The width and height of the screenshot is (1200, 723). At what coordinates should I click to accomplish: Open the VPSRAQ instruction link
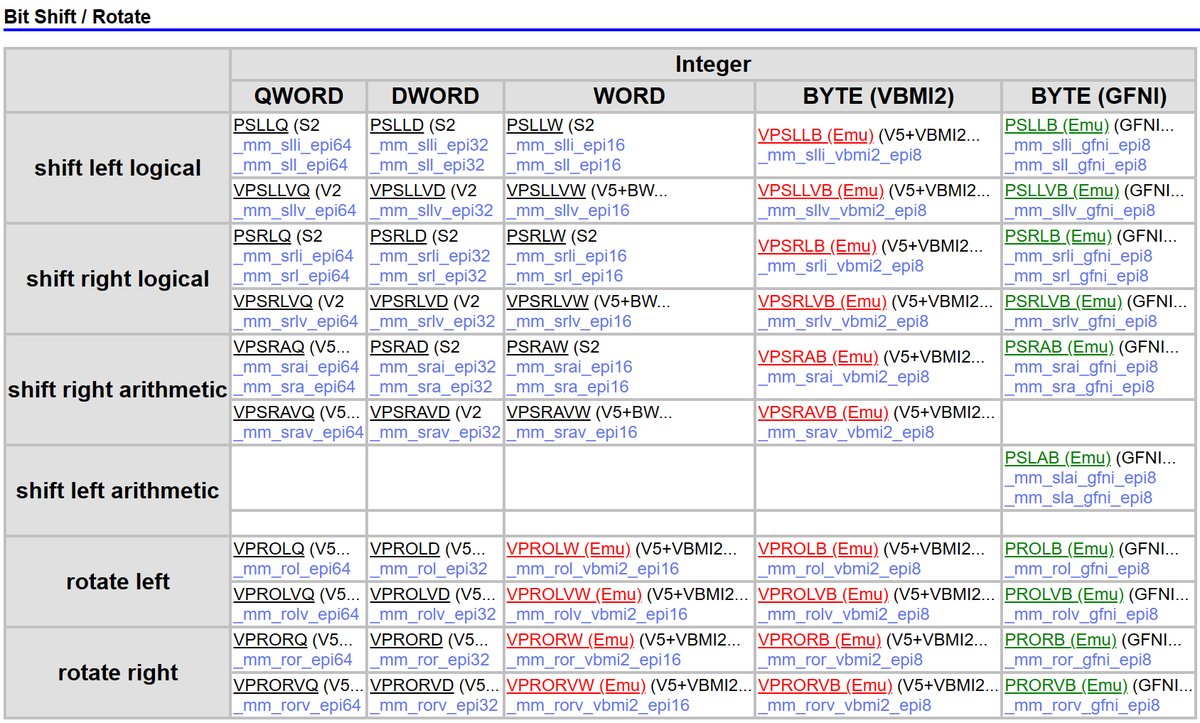tap(270, 348)
